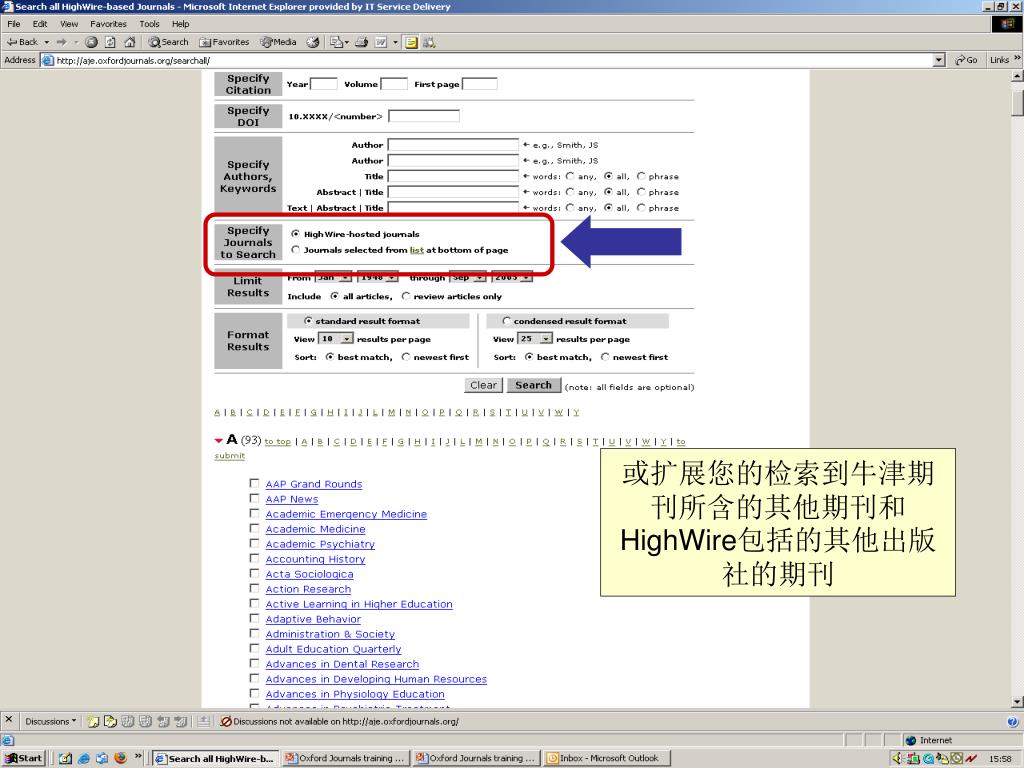Click the Forward arrow button
The height and width of the screenshot is (768, 1024).
tap(61, 42)
